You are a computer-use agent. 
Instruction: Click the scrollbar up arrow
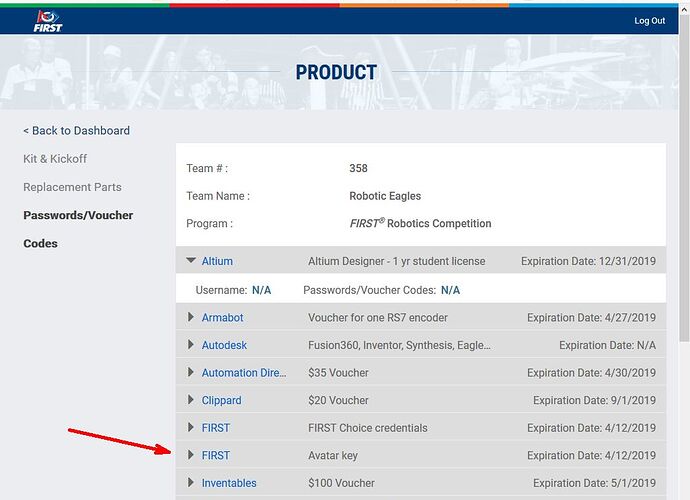click(x=684, y=9)
